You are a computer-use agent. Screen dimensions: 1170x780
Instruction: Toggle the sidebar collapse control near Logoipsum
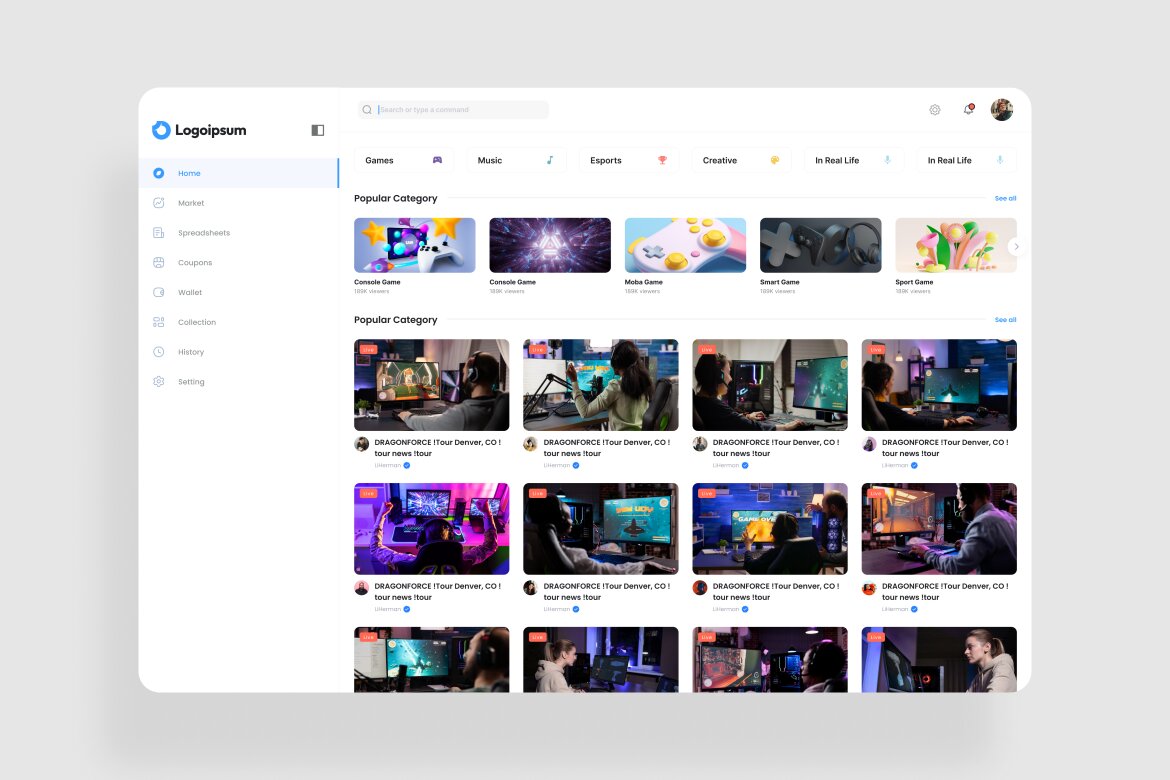click(317, 130)
